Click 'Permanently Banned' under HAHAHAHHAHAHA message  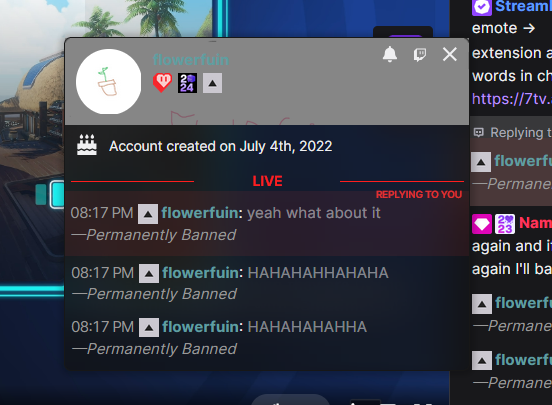click(x=162, y=294)
